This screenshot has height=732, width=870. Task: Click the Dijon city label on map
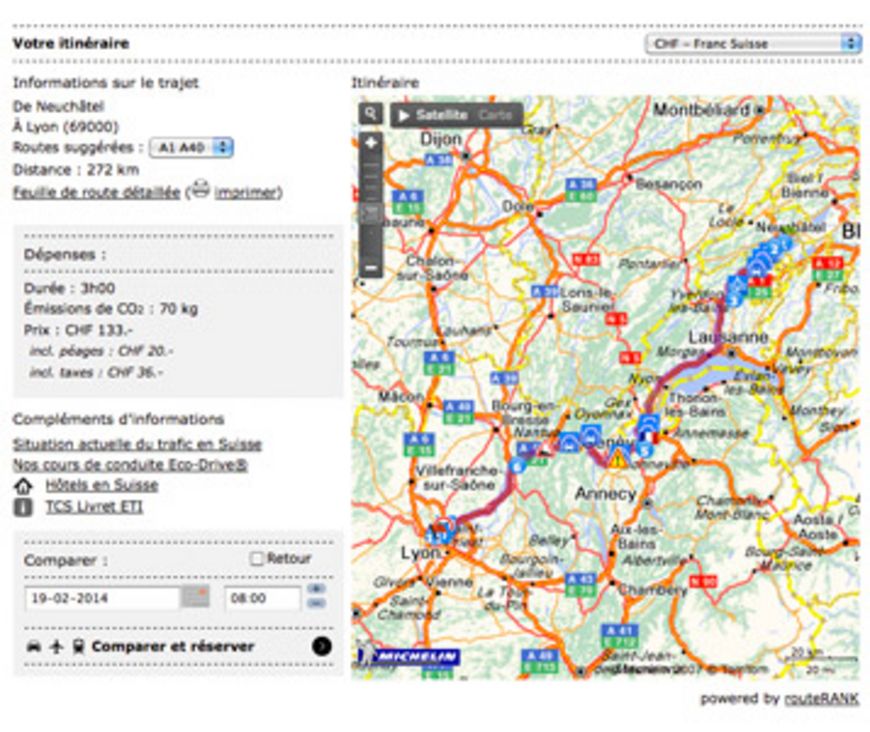click(441, 139)
